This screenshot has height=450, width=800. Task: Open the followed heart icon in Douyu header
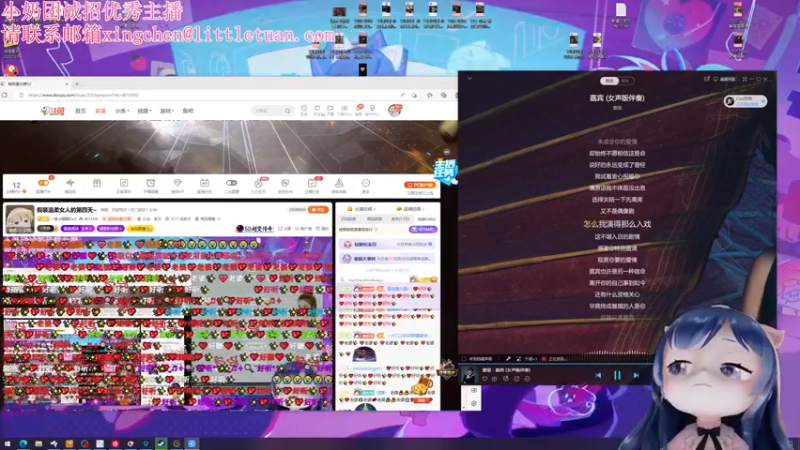pos(317,109)
